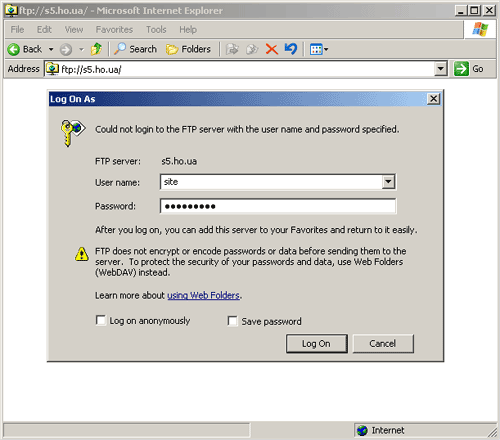Expand the User name dropdown list
This screenshot has height=440, width=500.
tap(388, 182)
